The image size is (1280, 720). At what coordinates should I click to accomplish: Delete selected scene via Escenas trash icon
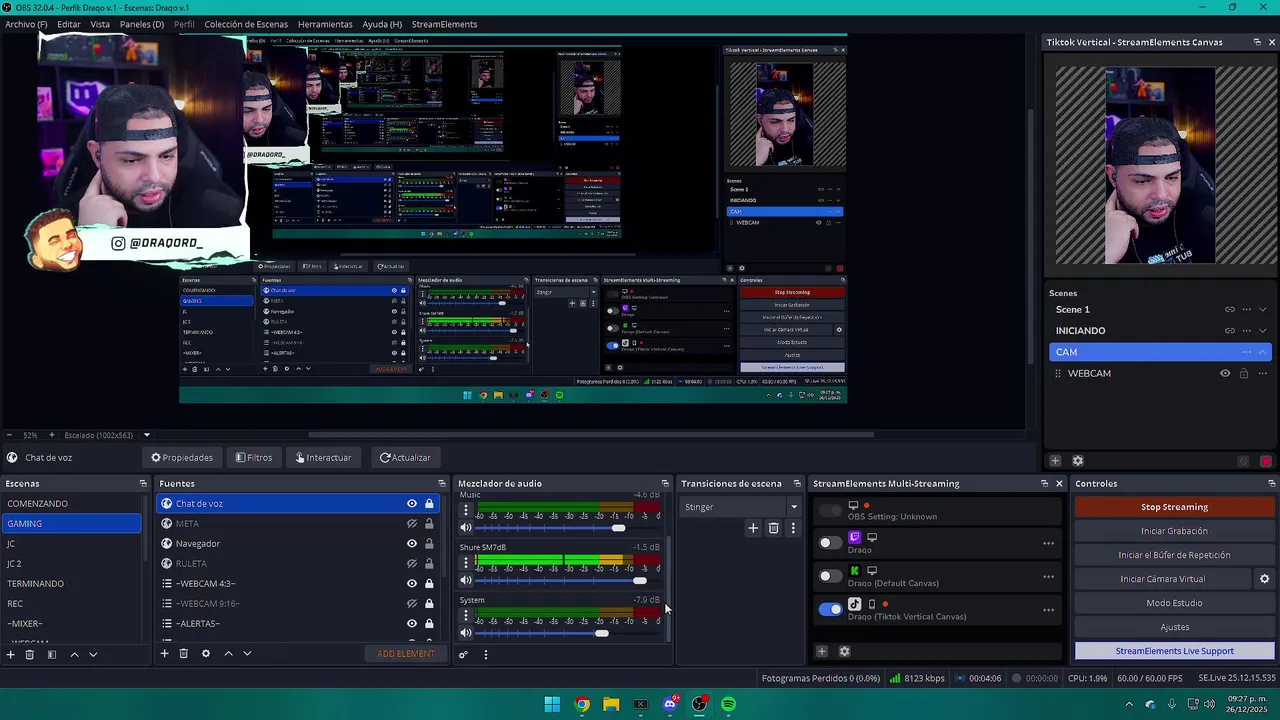tap(30, 654)
